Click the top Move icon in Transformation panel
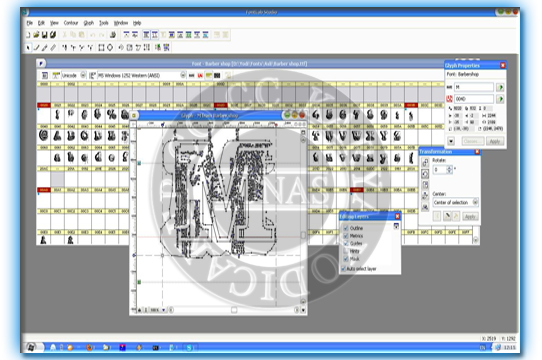Viewport: 542px width, 360px height. point(425,162)
